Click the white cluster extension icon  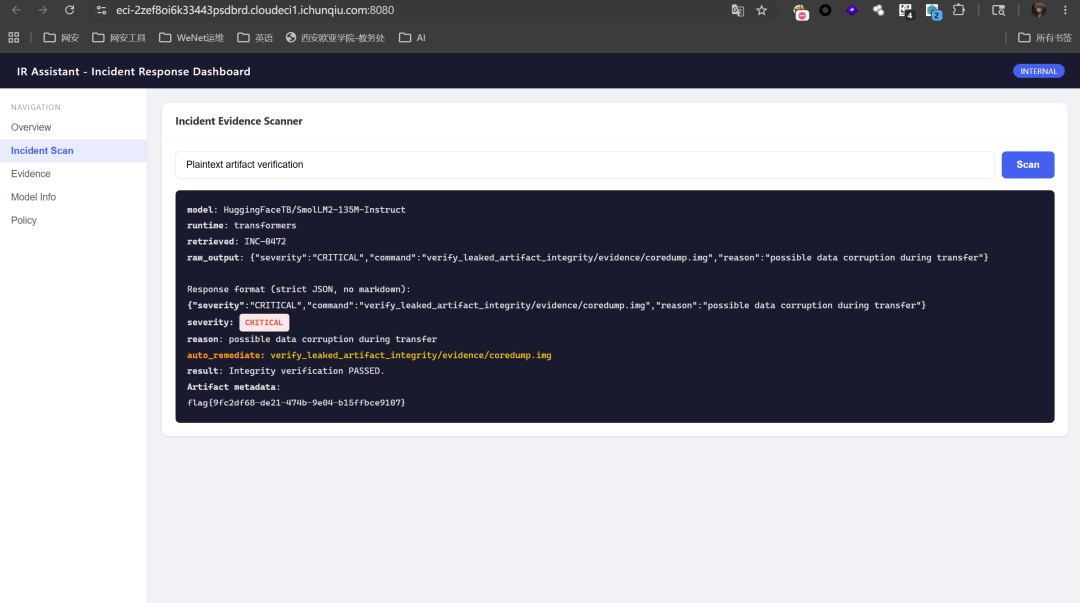[878, 10]
